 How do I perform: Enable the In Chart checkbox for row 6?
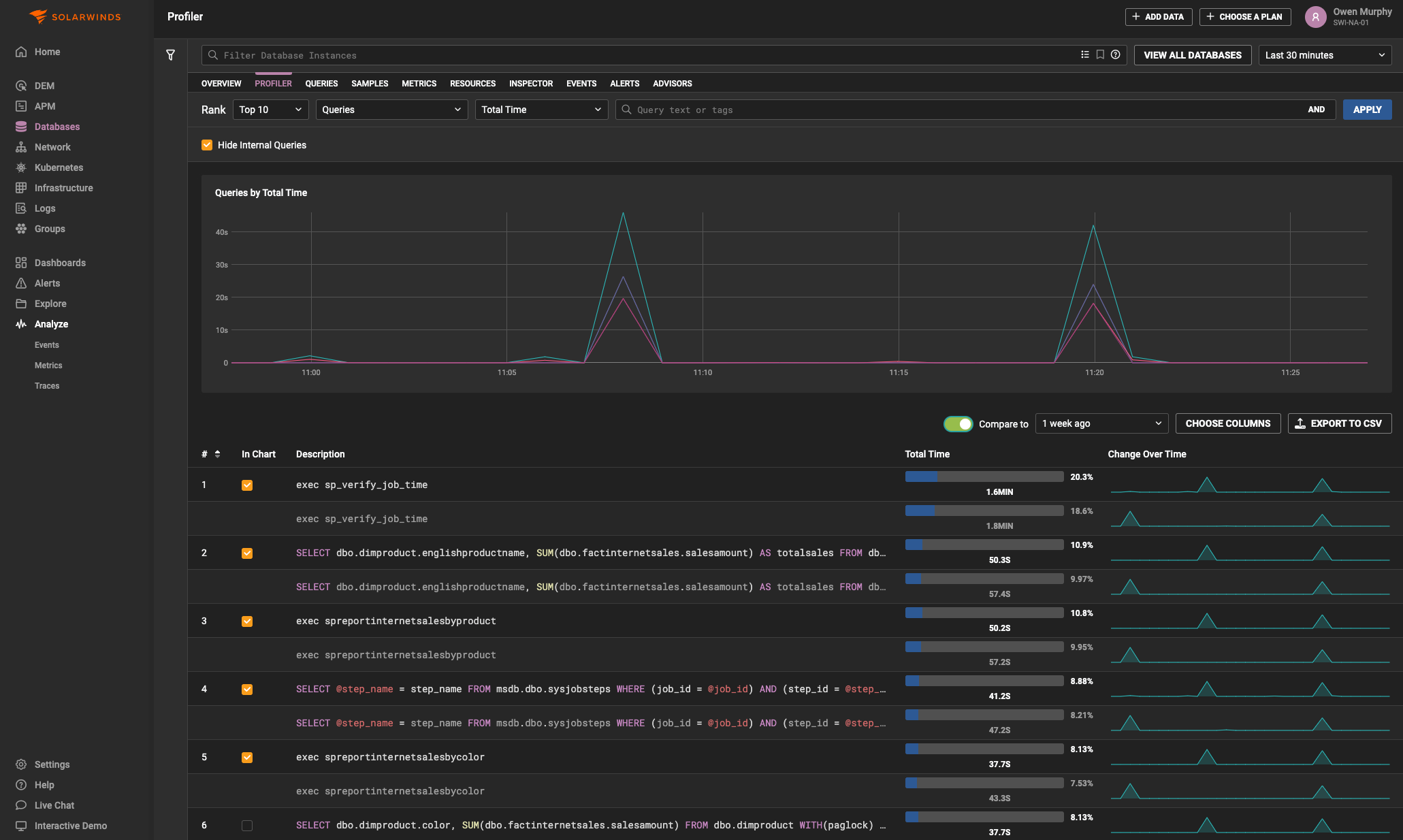247,825
